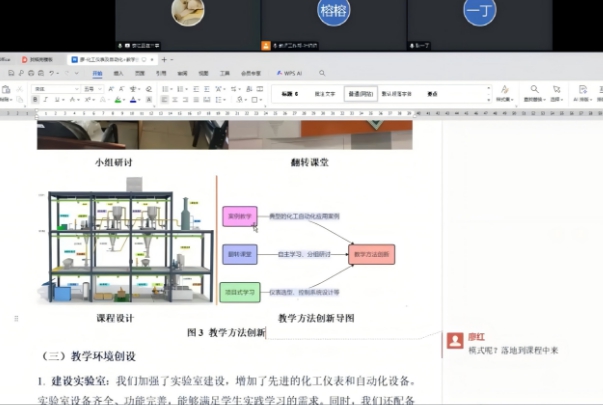This screenshot has height=405, width=603.
Task: Decrease font size with shrink-font icon
Action: coord(122,89)
